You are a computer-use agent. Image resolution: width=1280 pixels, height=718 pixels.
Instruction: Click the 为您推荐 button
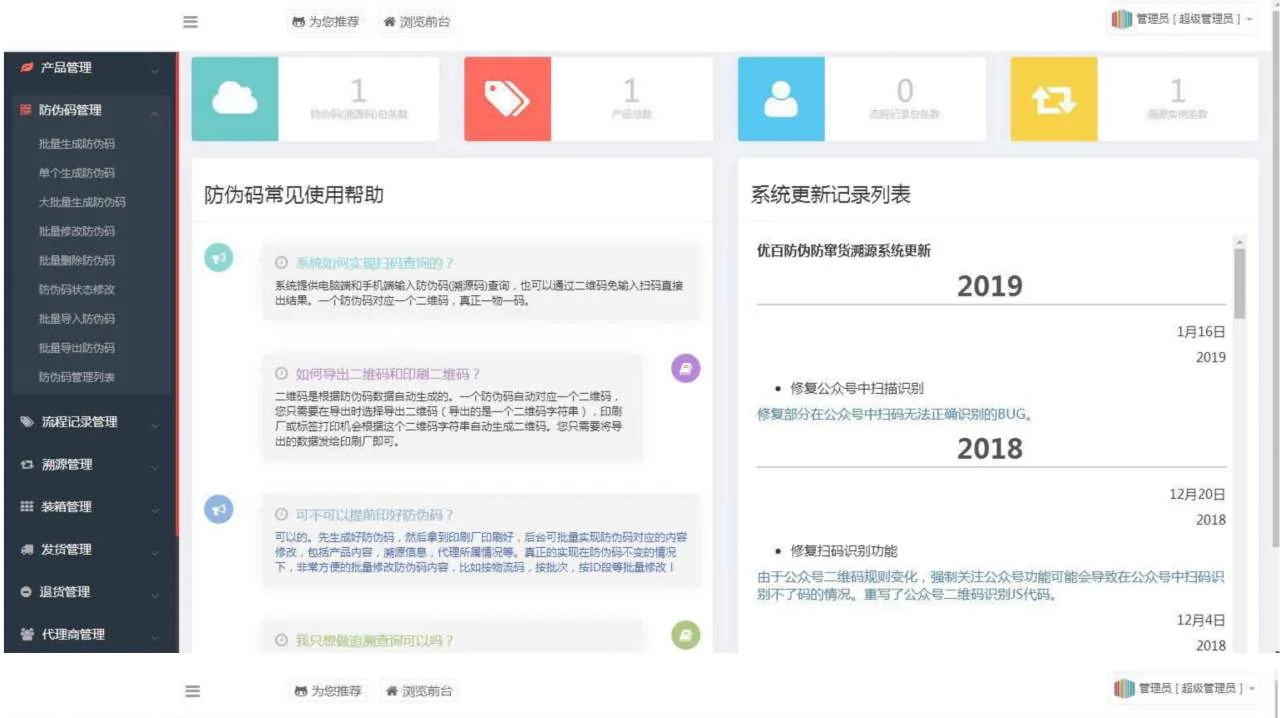coord(326,22)
